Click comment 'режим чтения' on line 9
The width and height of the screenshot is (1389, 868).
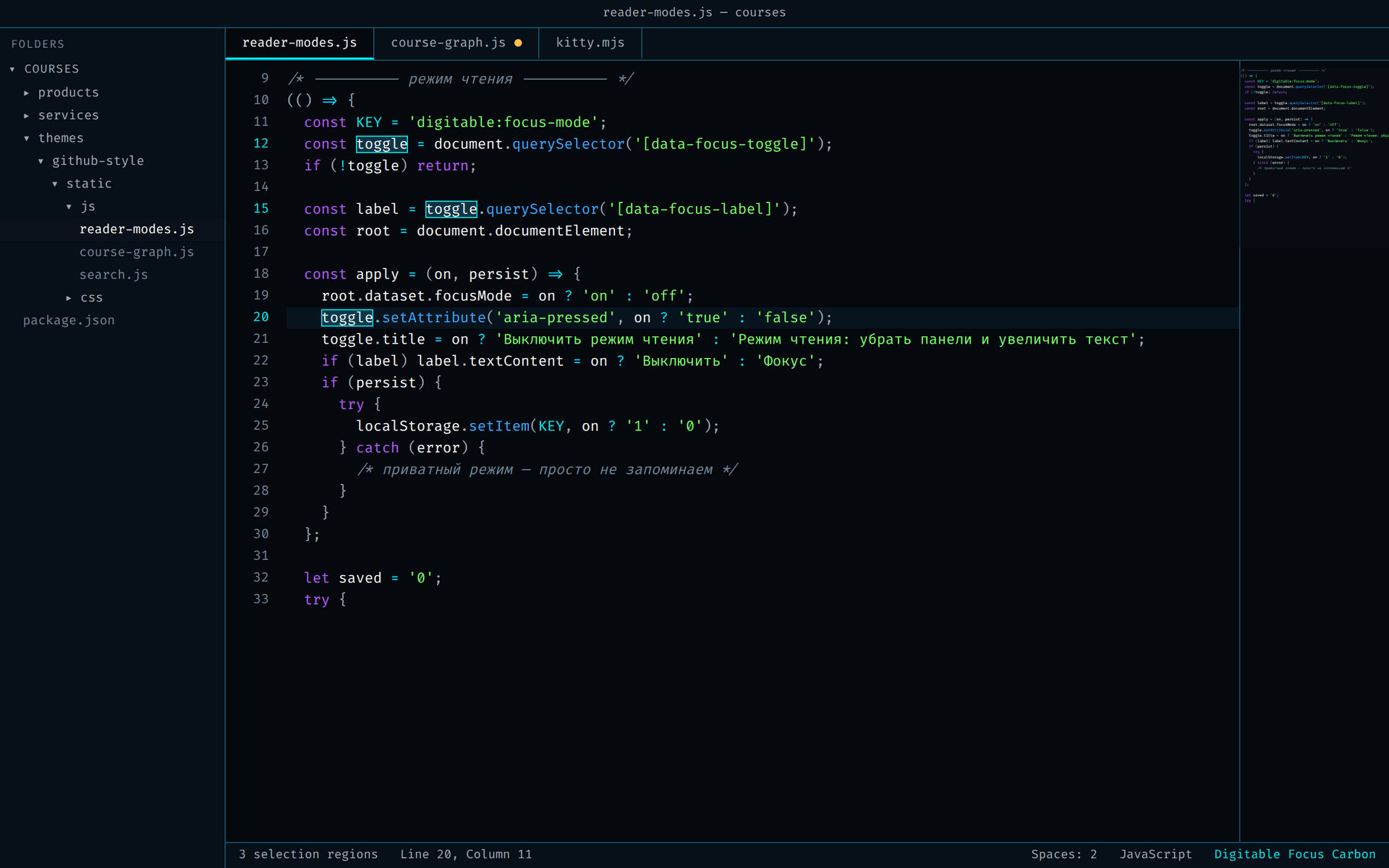click(x=461, y=79)
